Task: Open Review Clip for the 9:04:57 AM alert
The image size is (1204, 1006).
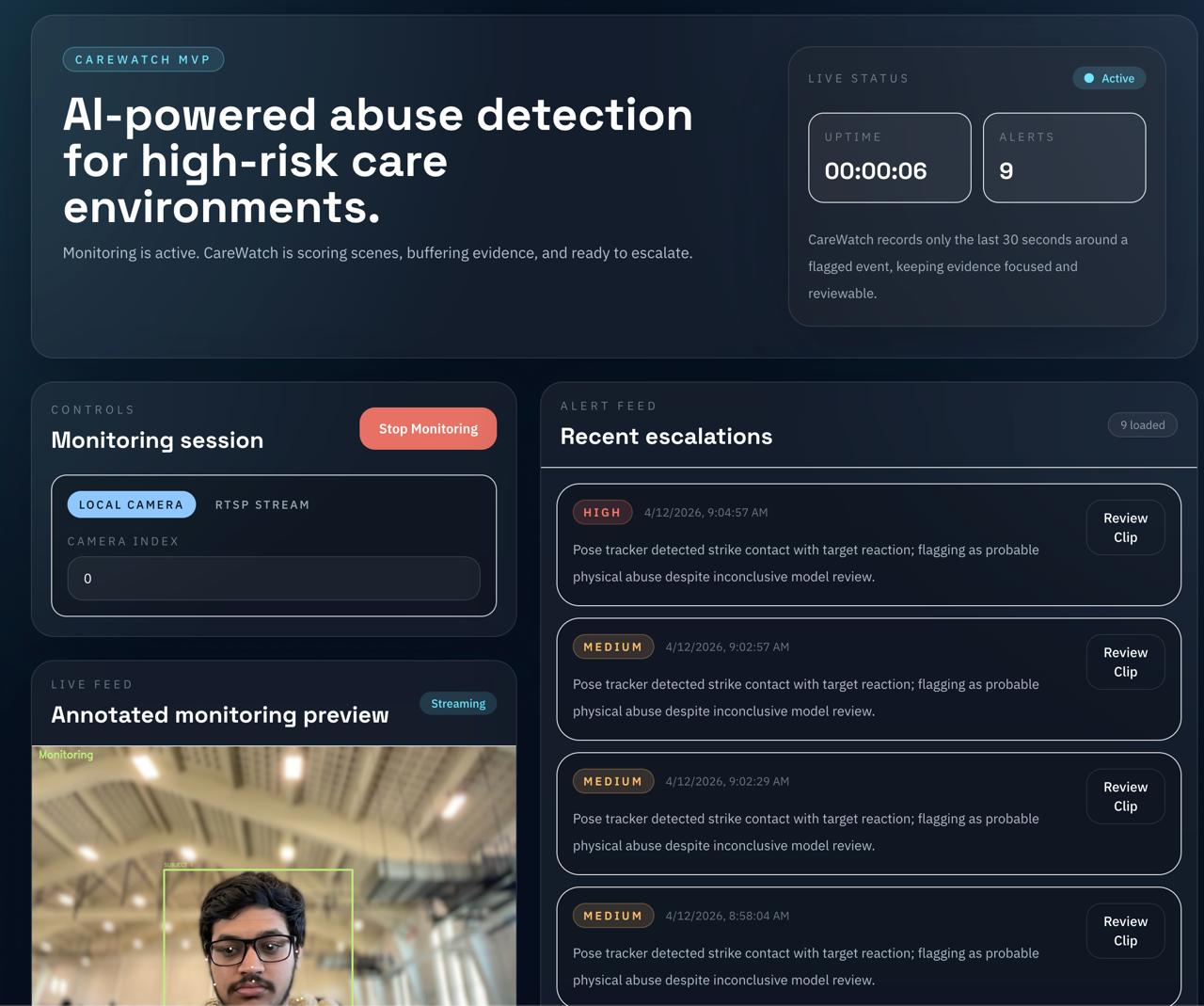Action: (1125, 528)
